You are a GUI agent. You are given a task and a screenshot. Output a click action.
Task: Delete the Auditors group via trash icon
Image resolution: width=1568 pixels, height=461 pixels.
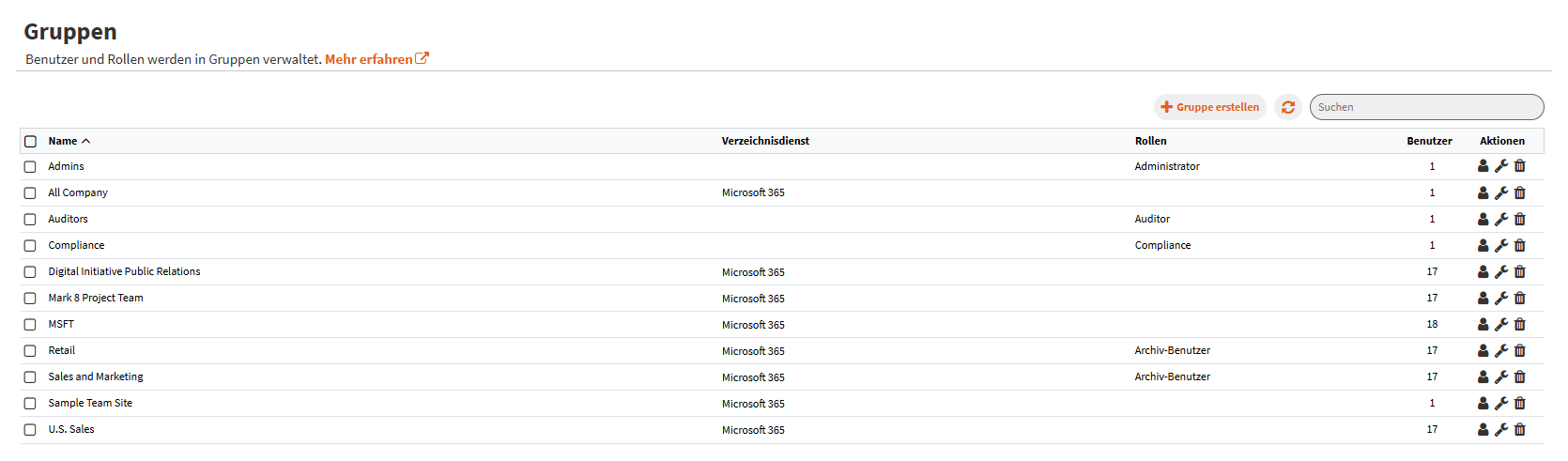(x=1520, y=219)
